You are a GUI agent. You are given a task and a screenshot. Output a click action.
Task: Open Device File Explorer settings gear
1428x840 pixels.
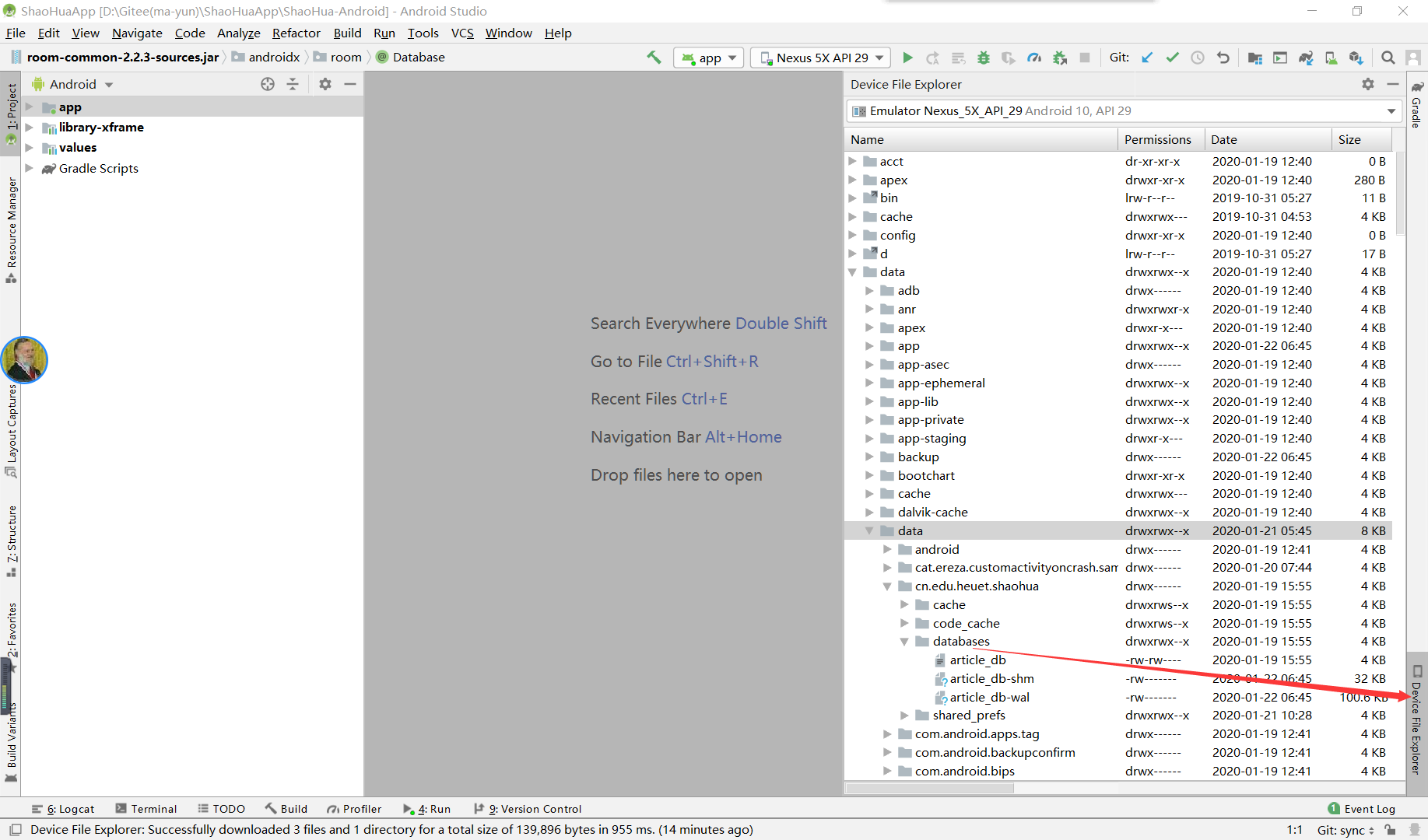pyautogui.click(x=1368, y=84)
